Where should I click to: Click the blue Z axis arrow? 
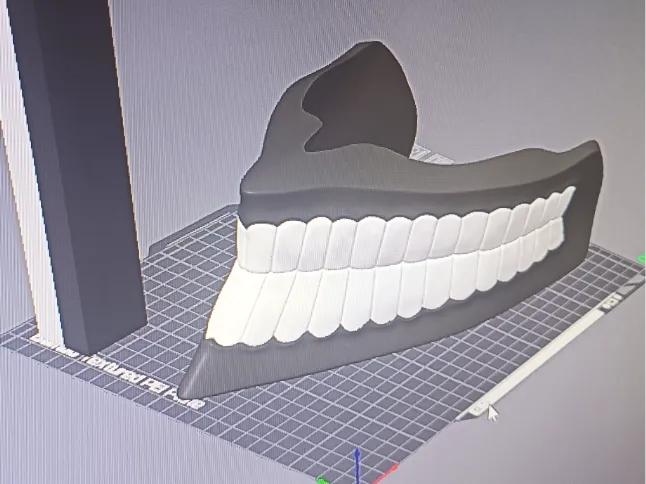pyautogui.click(x=358, y=465)
